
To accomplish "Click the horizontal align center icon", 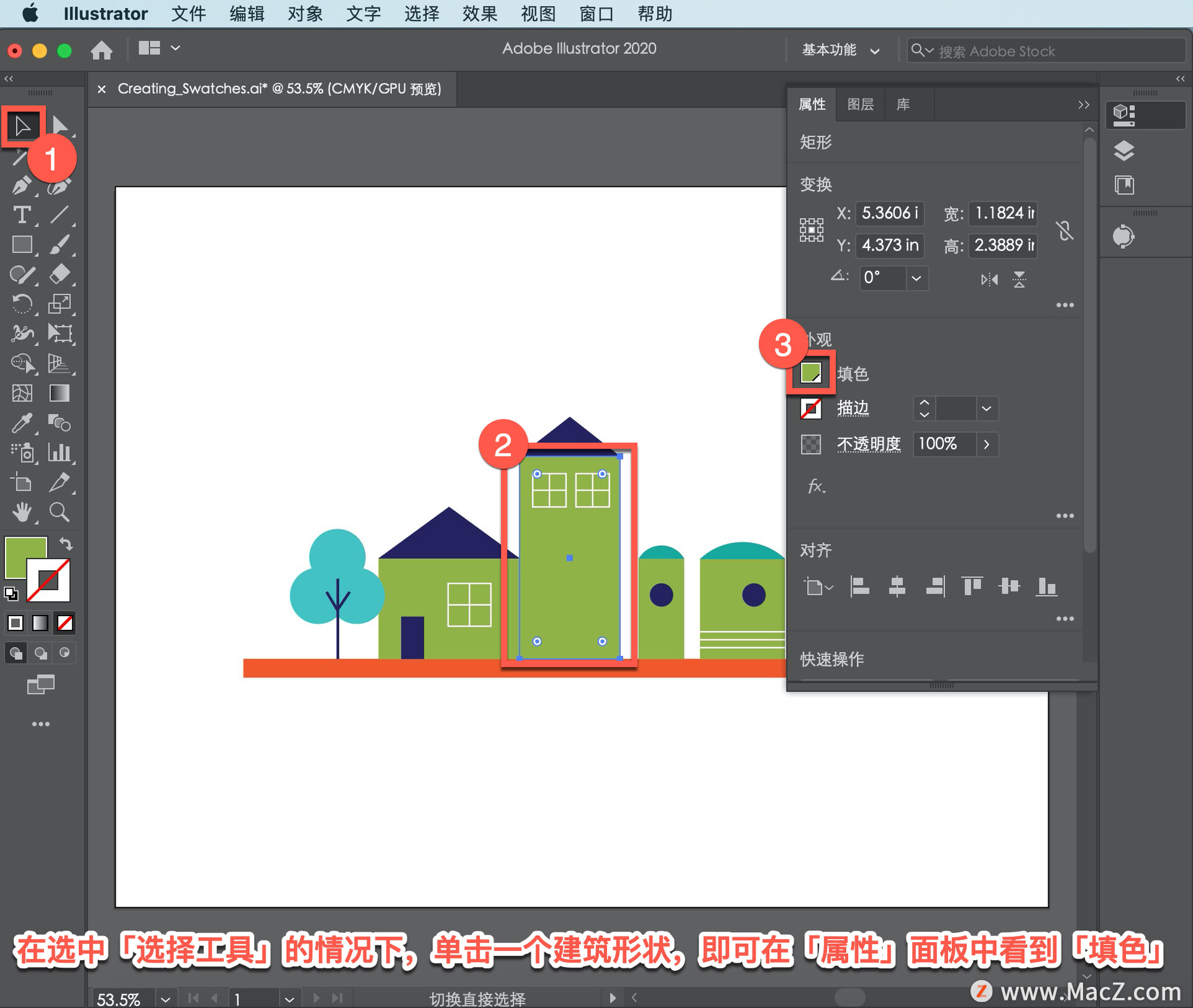I will click(897, 586).
